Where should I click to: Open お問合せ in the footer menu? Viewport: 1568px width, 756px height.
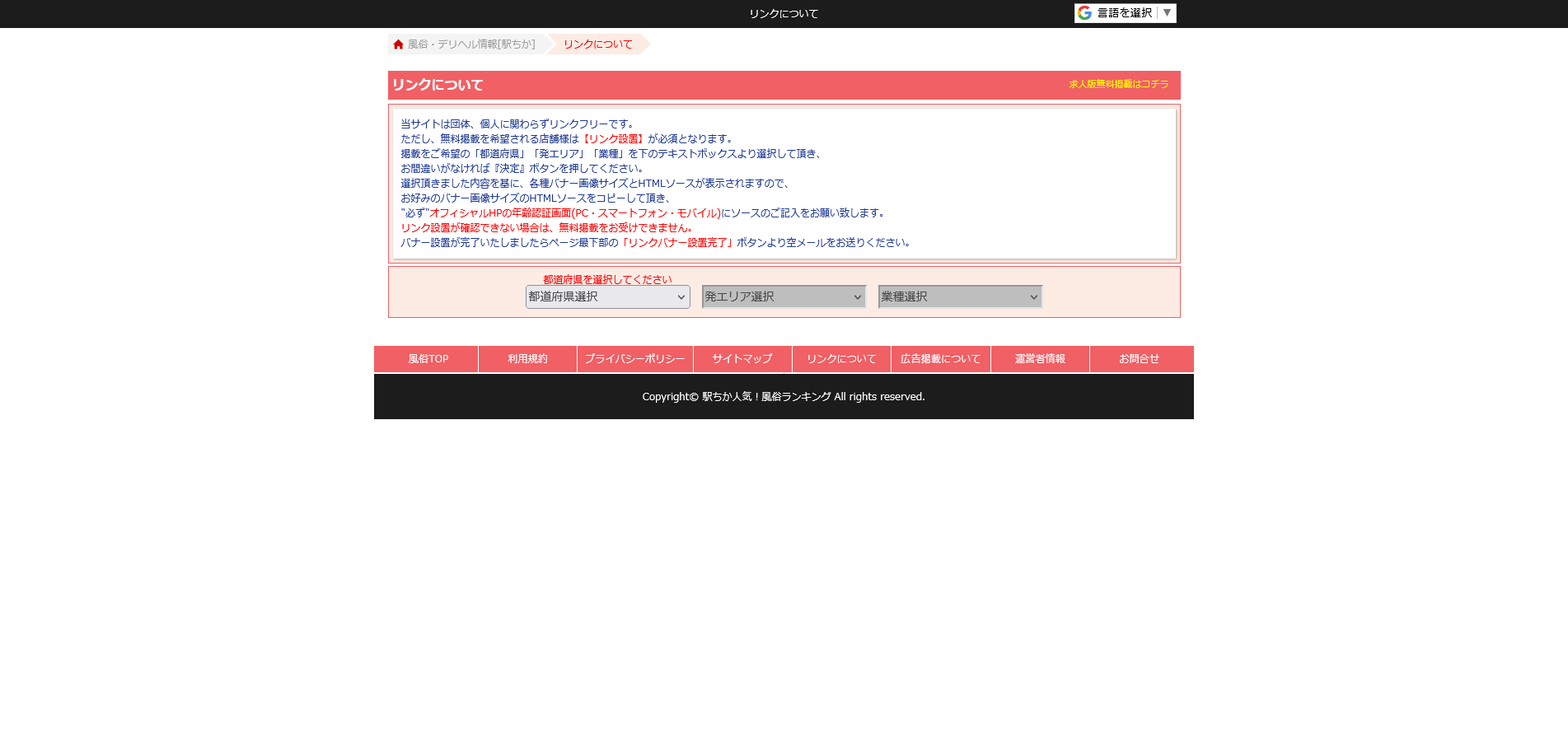point(1141,359)
